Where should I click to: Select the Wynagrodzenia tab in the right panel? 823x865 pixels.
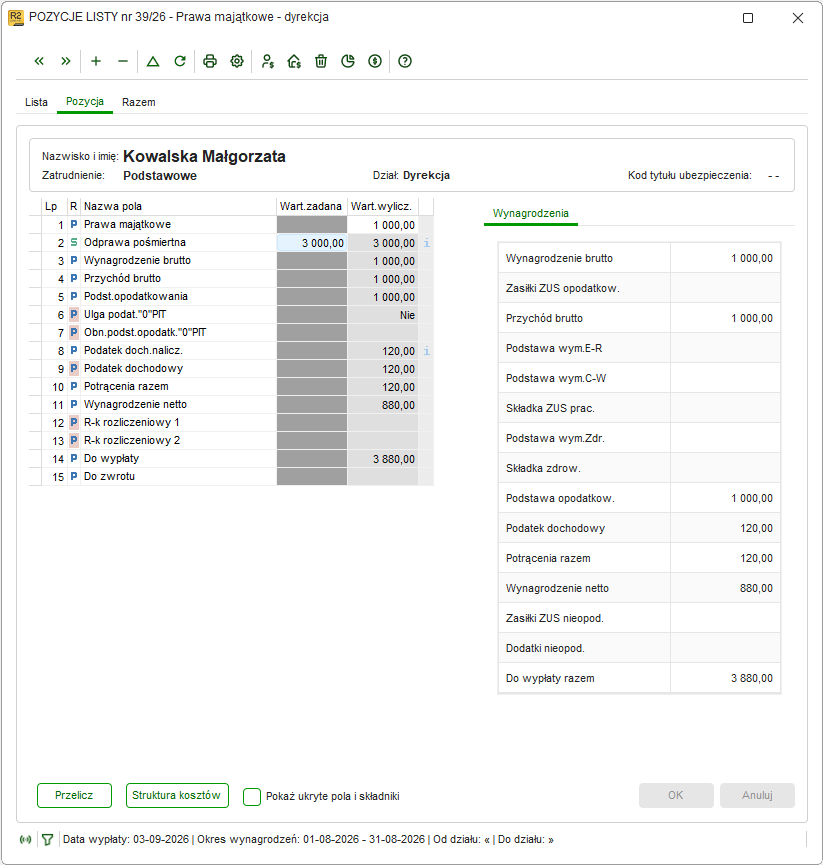pos(531,213)
